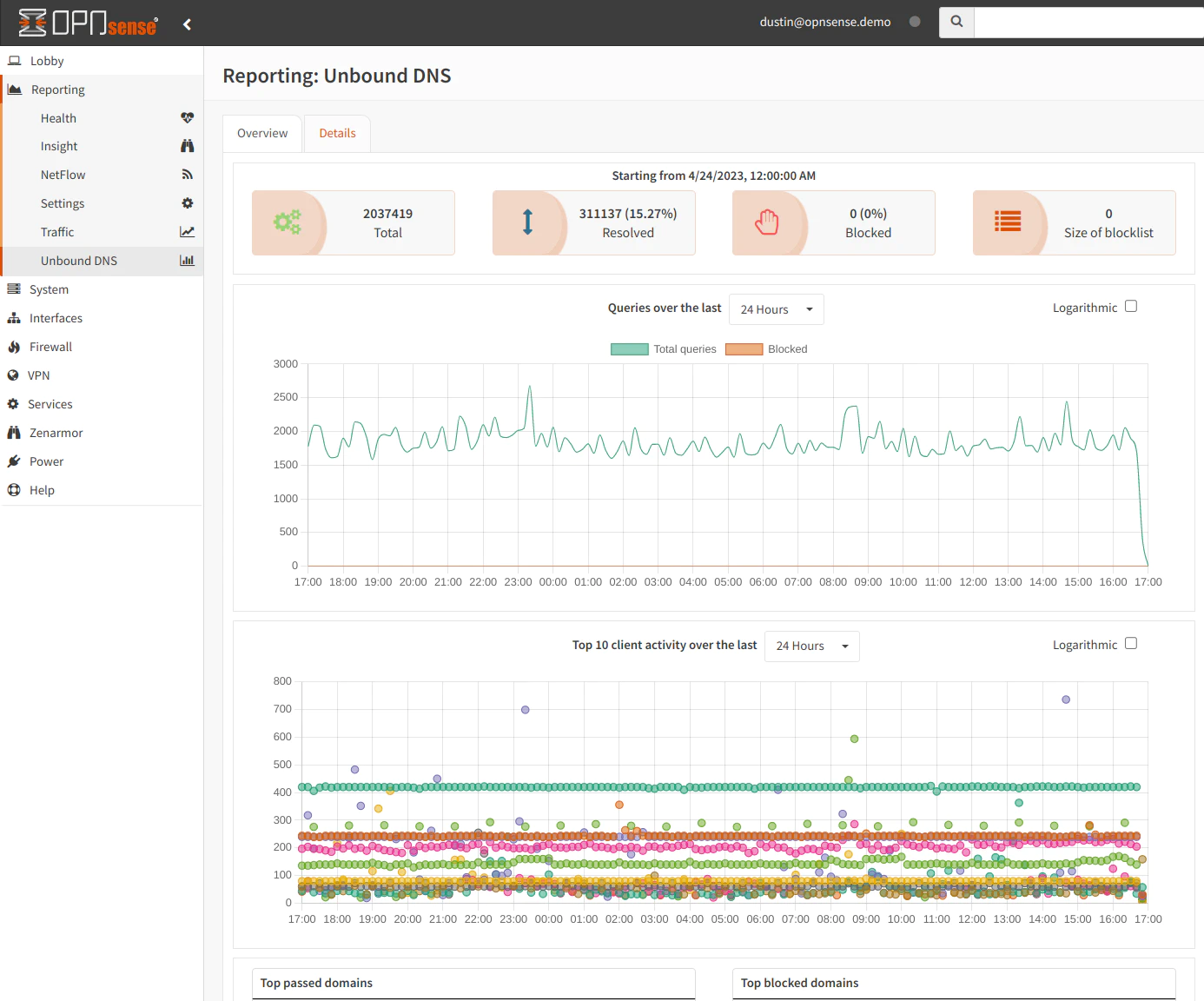1204x1001 pixels.
Task: Open the Queries over the last dropdown
Action: tap(776, 309)
